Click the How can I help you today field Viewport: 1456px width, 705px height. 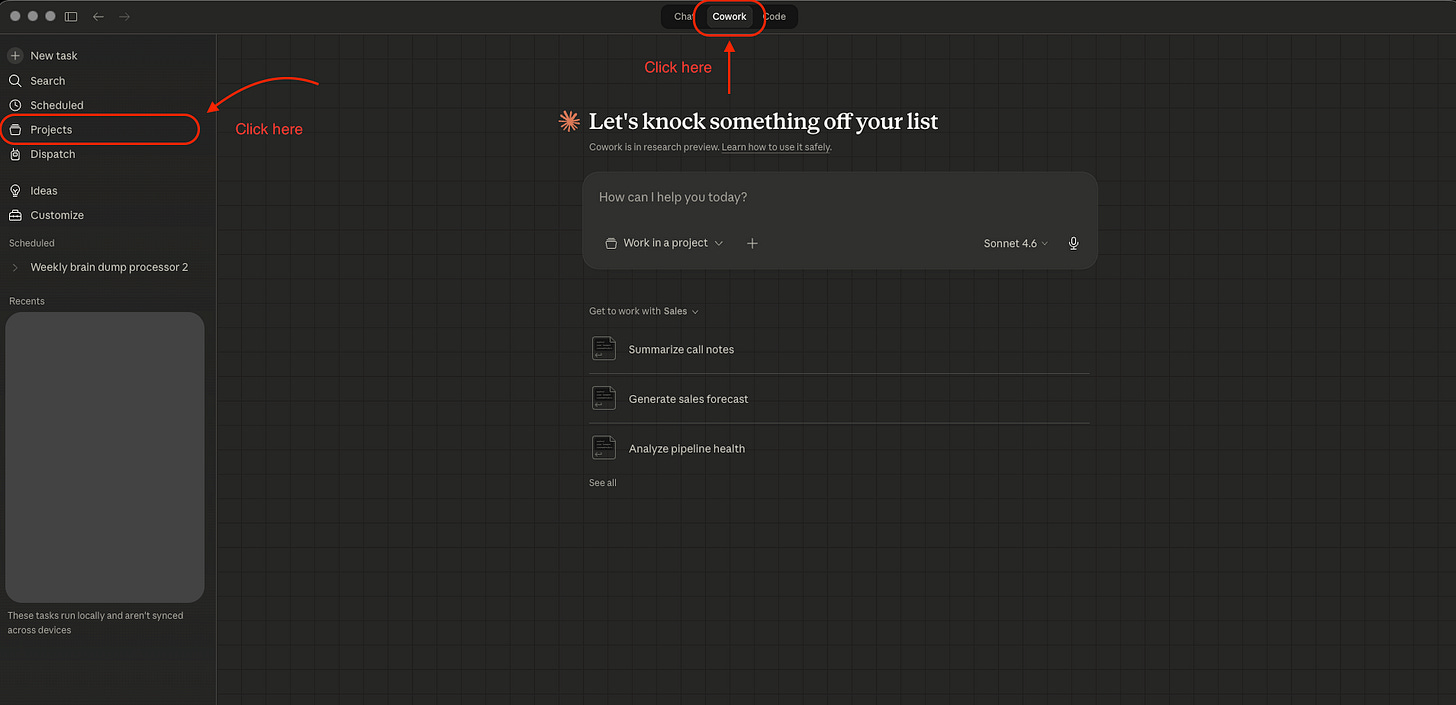(840, 197)
